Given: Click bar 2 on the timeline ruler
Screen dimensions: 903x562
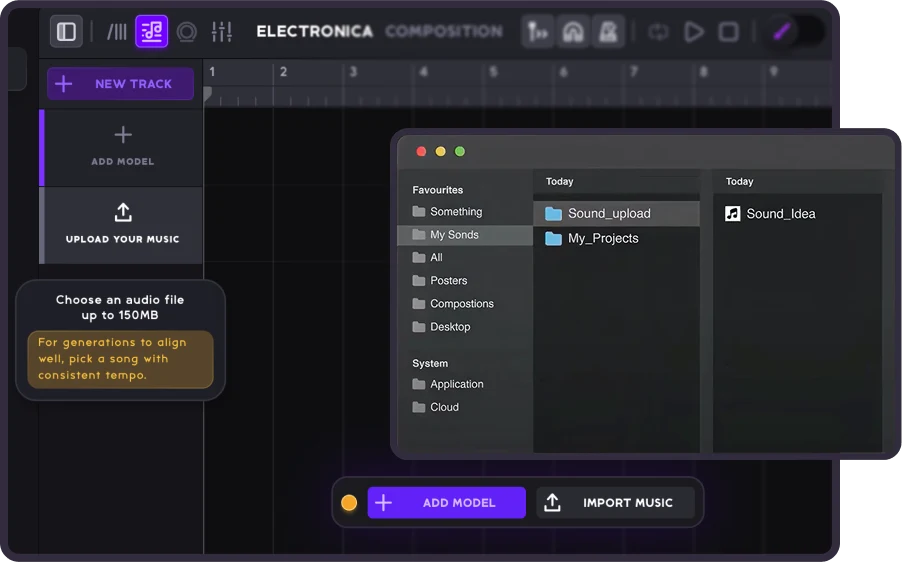Looking at the screenshot, I should click(283, 72).
